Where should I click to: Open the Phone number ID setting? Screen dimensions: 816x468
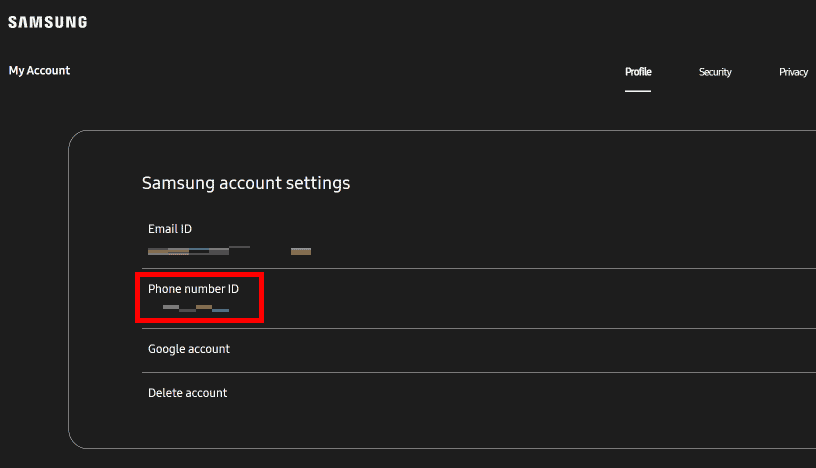479,298
